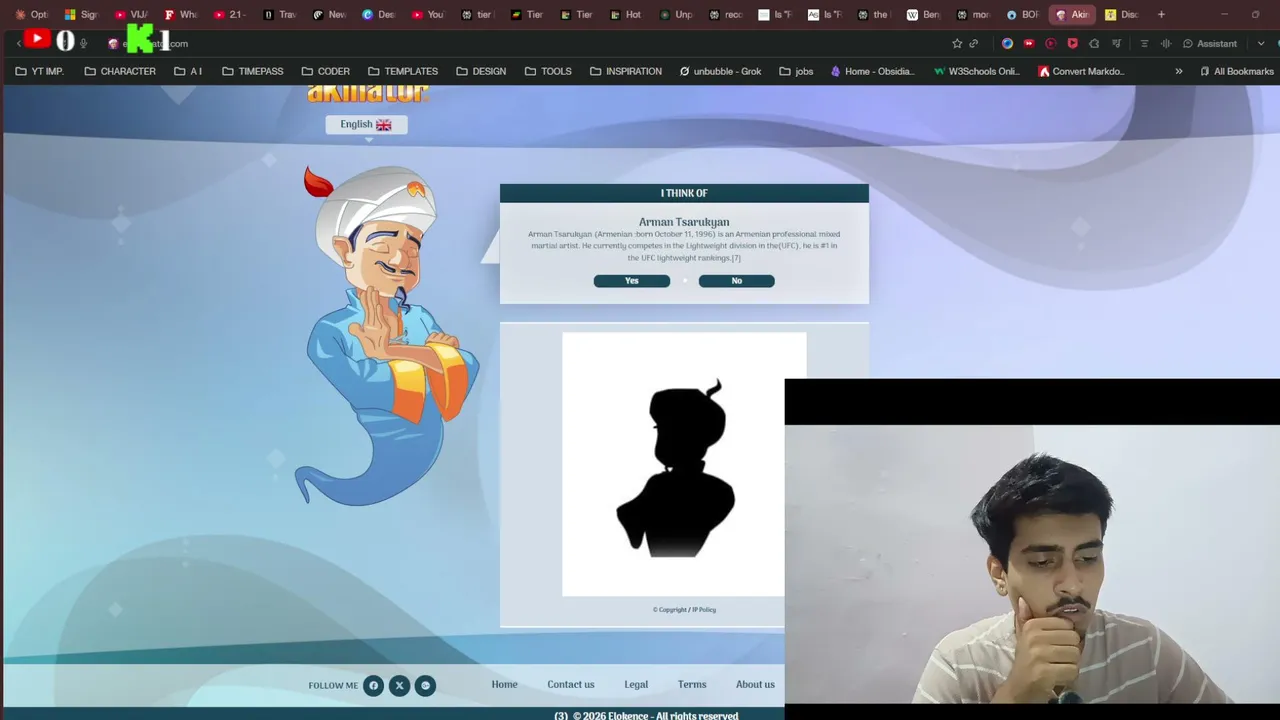Open the X (Twitter) follow icon
The height and width of the screenshot is (720, 1280).
pos(399,685)
